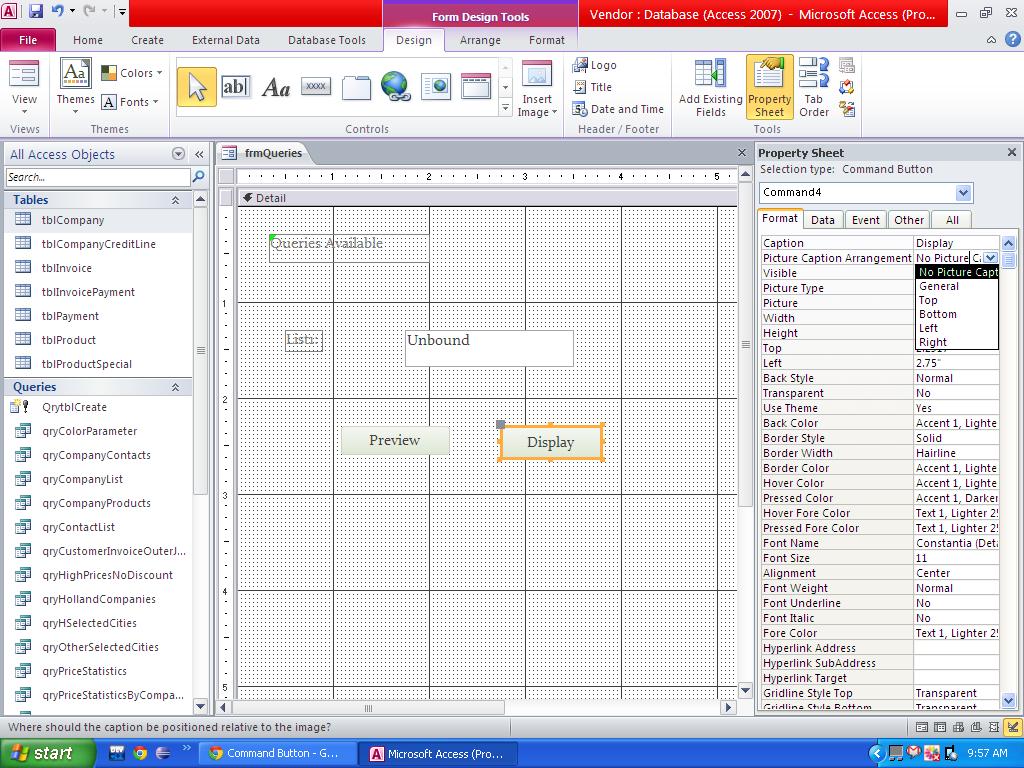This screenshot has height=768, width=1024.
Task: Select the Label control tool
Action: [x=276, y=87]
